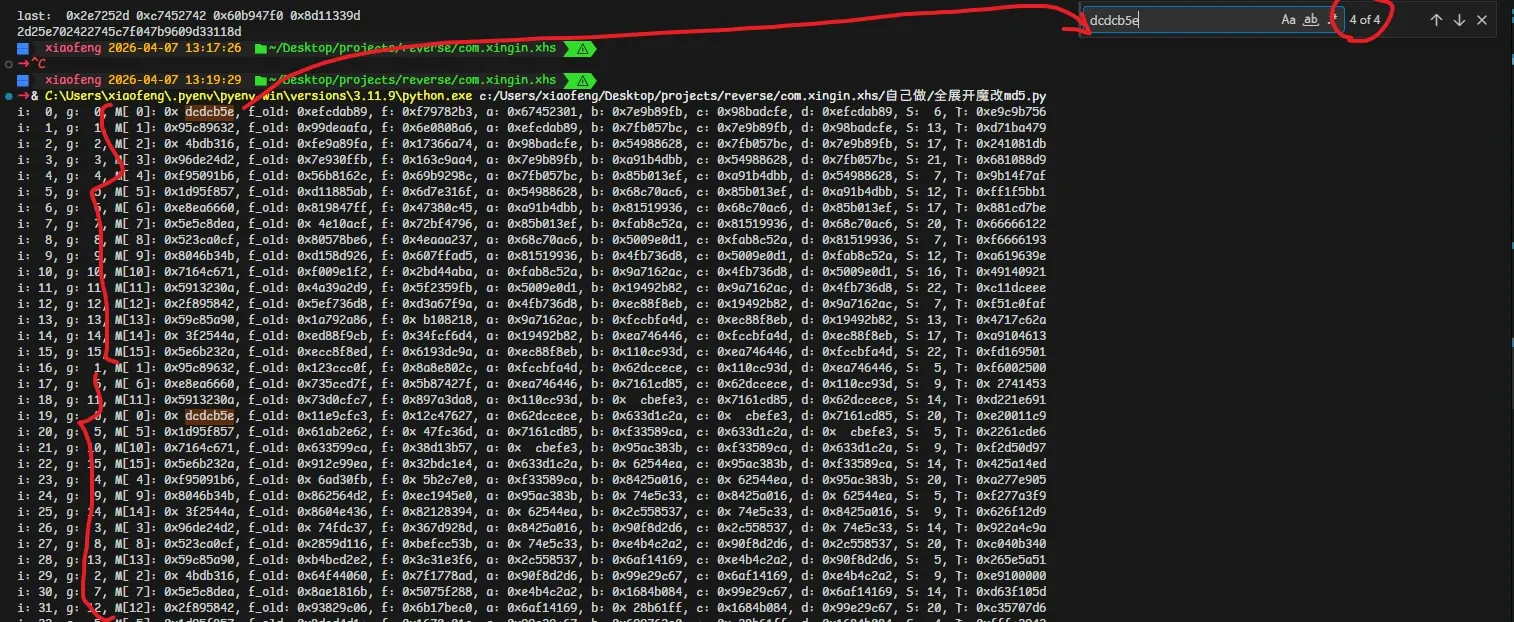Go to the next match with the down arrow
This screenshot has height=622, width=1514.
click(1459, 20)
